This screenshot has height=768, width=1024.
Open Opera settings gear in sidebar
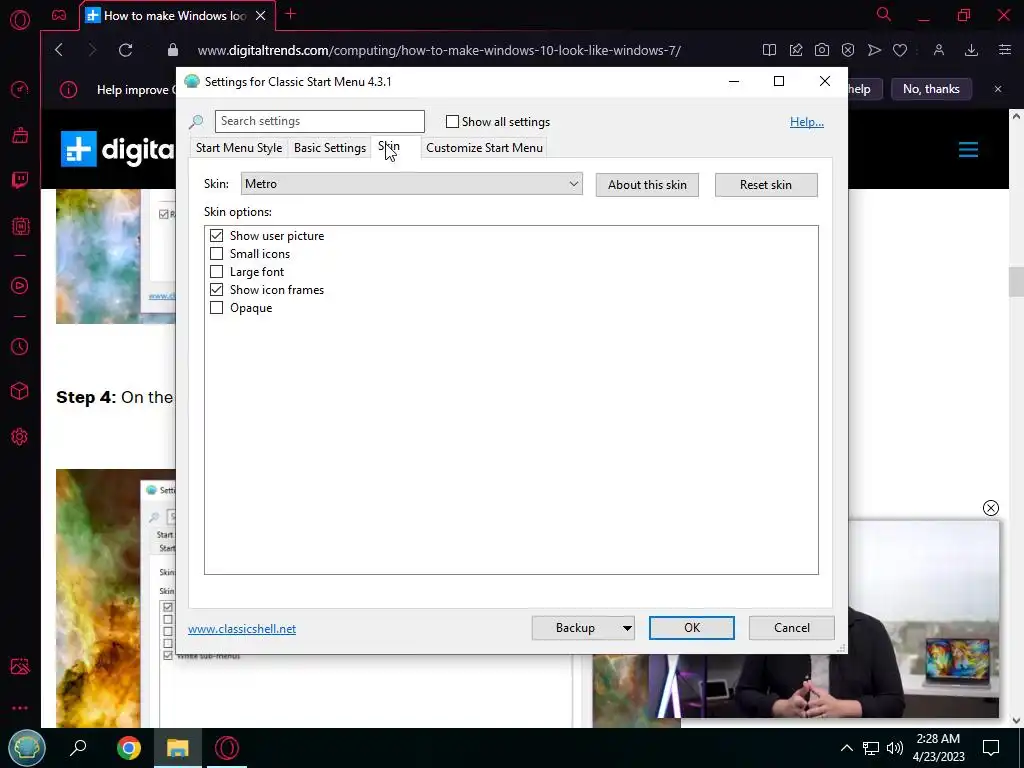coord(20,436)
